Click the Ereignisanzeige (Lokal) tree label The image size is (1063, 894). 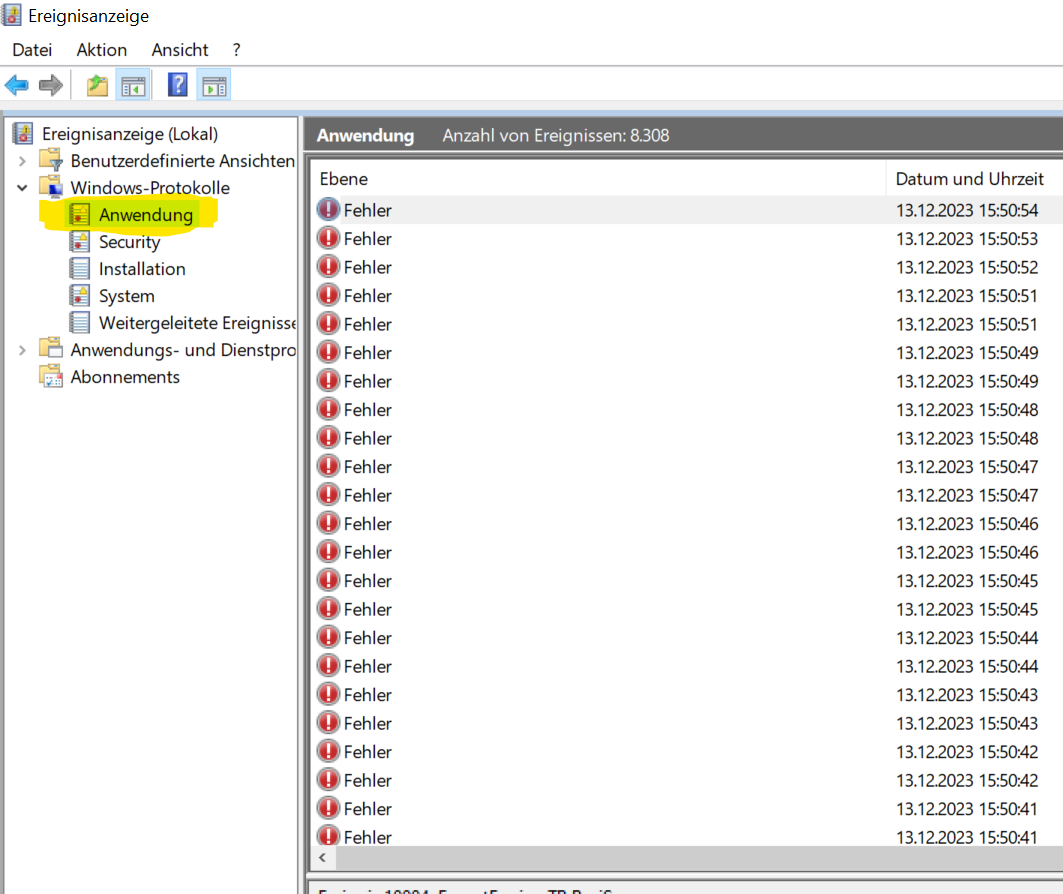[130, 134]
